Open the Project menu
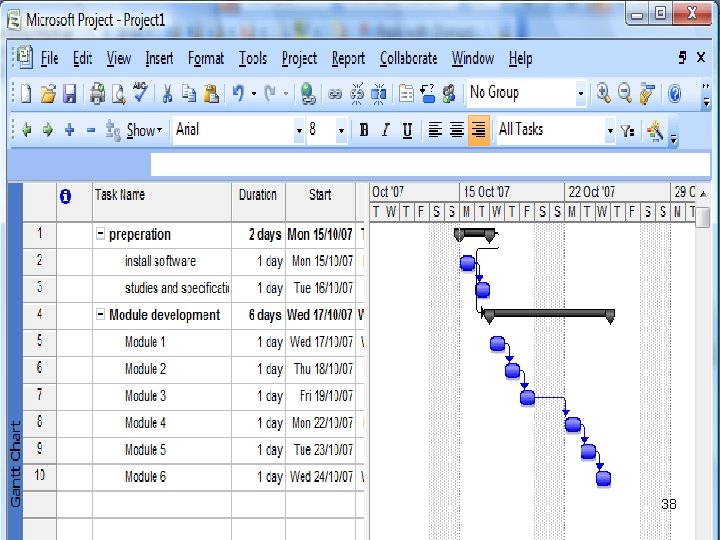Viewport: 720px width, 540px height. pyautogui.click(x=299, y=59)
